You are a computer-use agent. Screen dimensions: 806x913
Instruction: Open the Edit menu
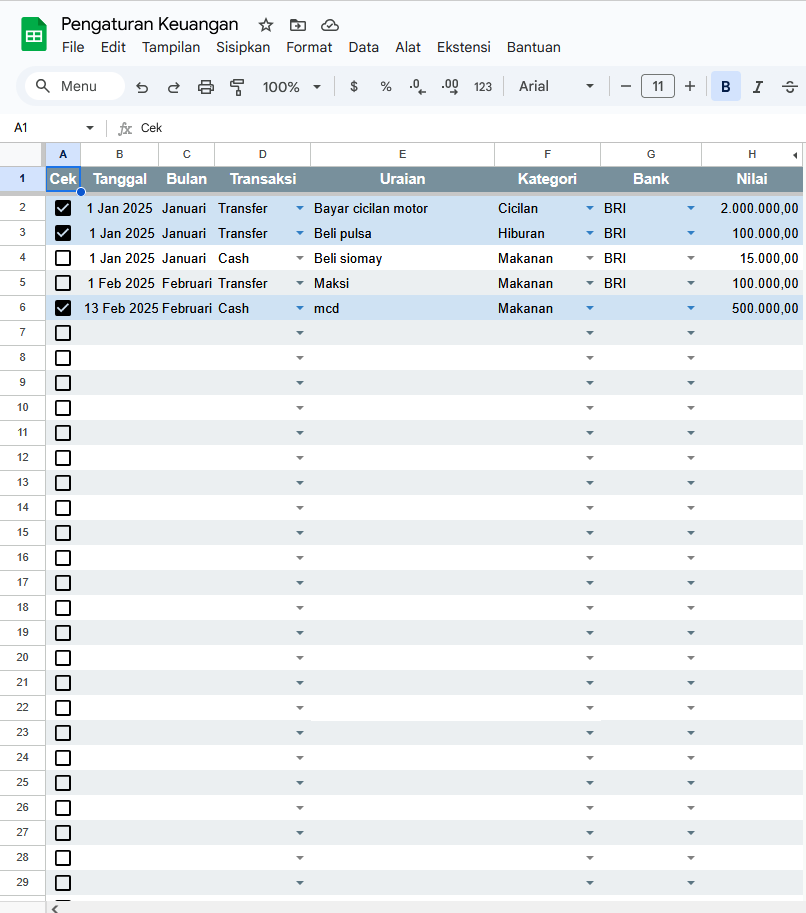[x=113, y=47]
